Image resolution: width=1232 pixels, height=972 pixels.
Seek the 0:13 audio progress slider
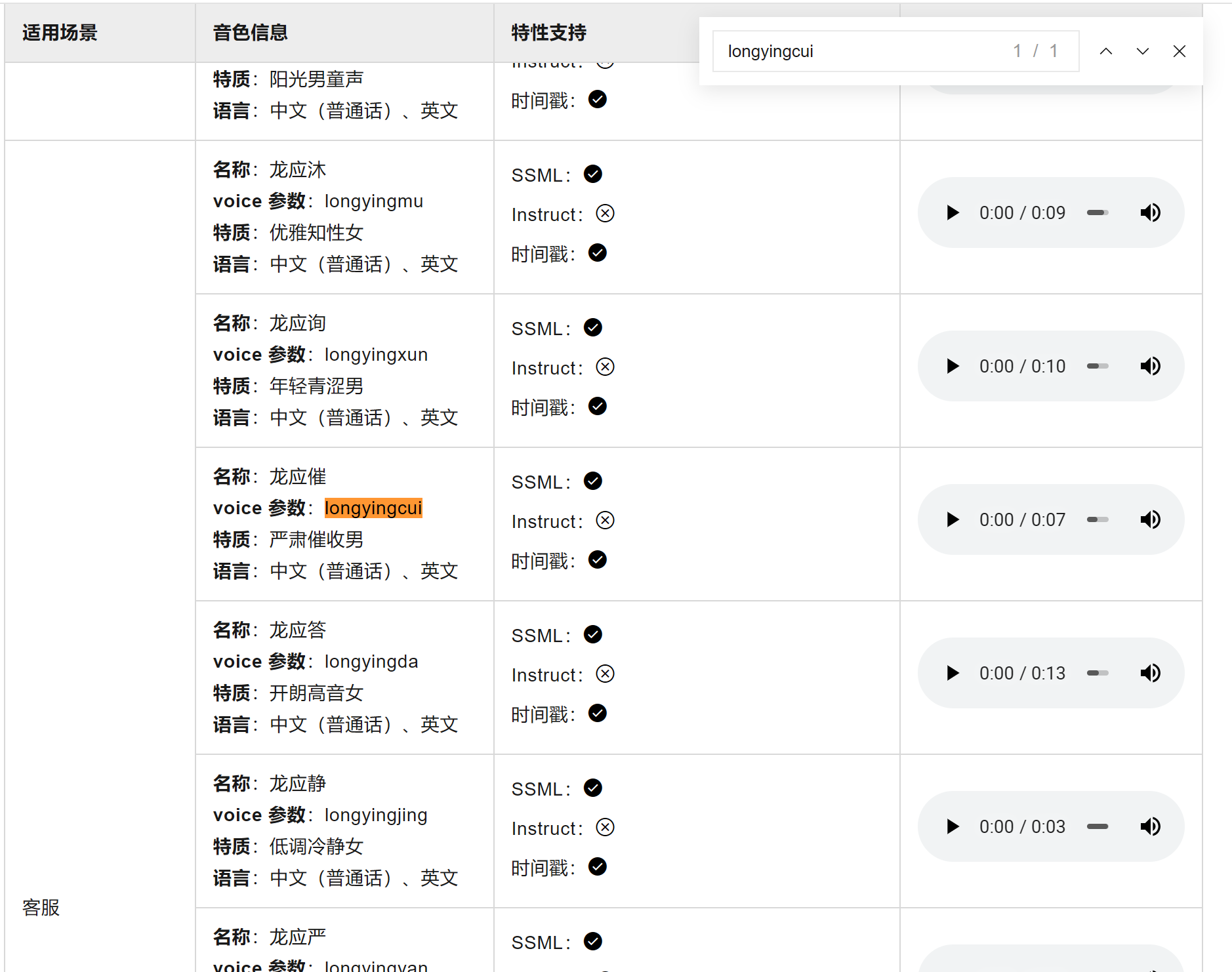pos(1098,673)
